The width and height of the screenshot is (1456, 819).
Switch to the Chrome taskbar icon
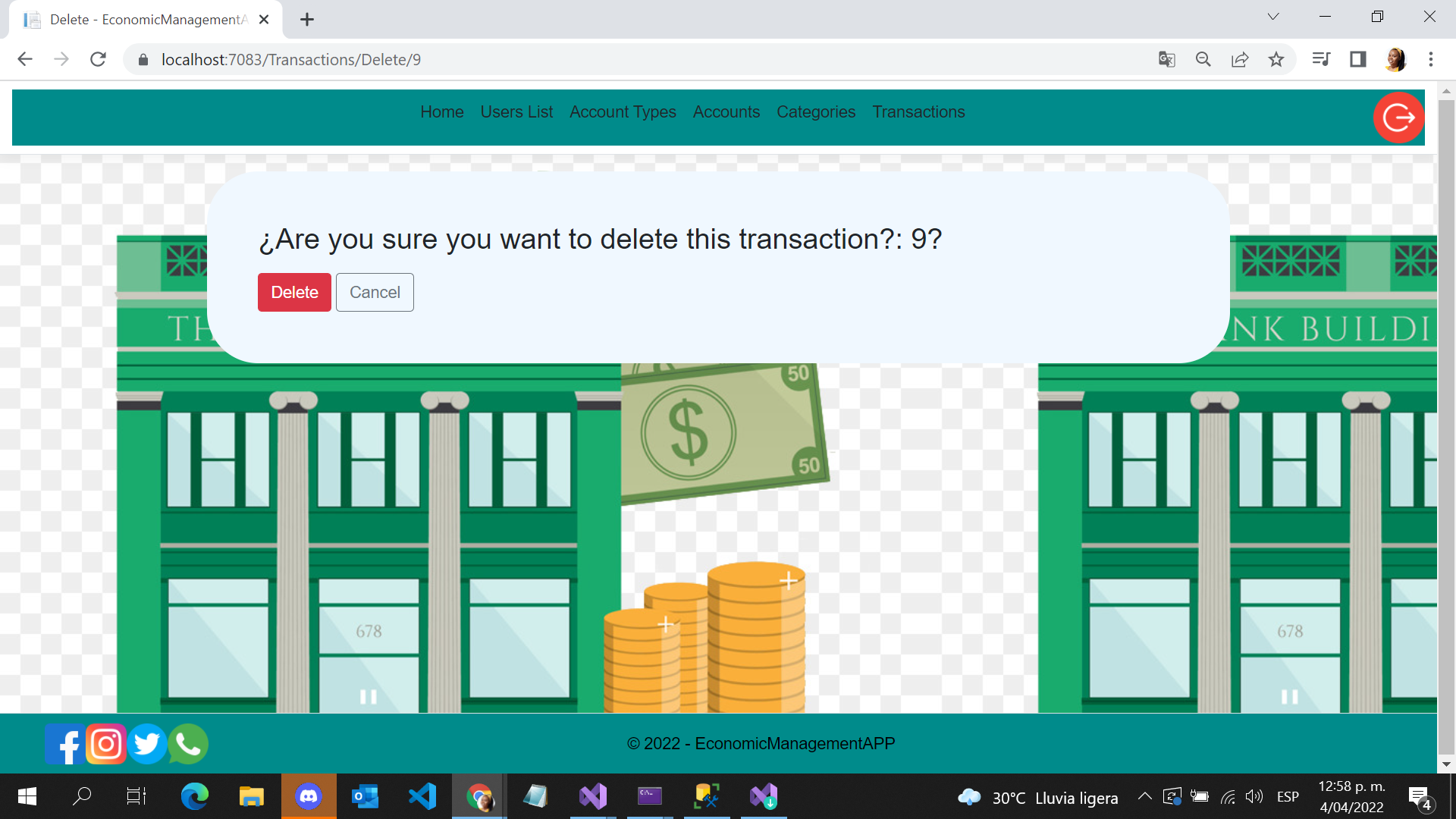pos(479,796)
